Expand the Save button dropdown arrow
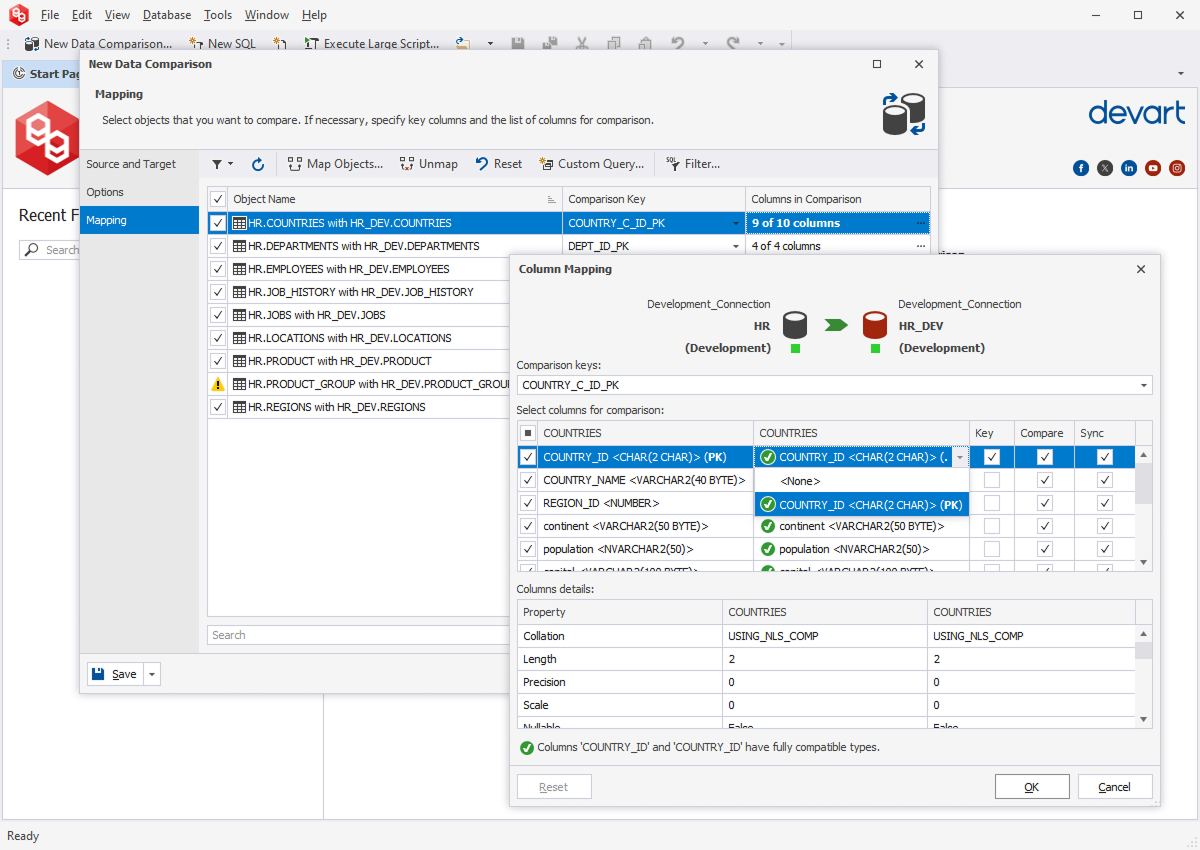Image resolution: width=1200 pixels, height=850 pixels. [x=152, y=674]
